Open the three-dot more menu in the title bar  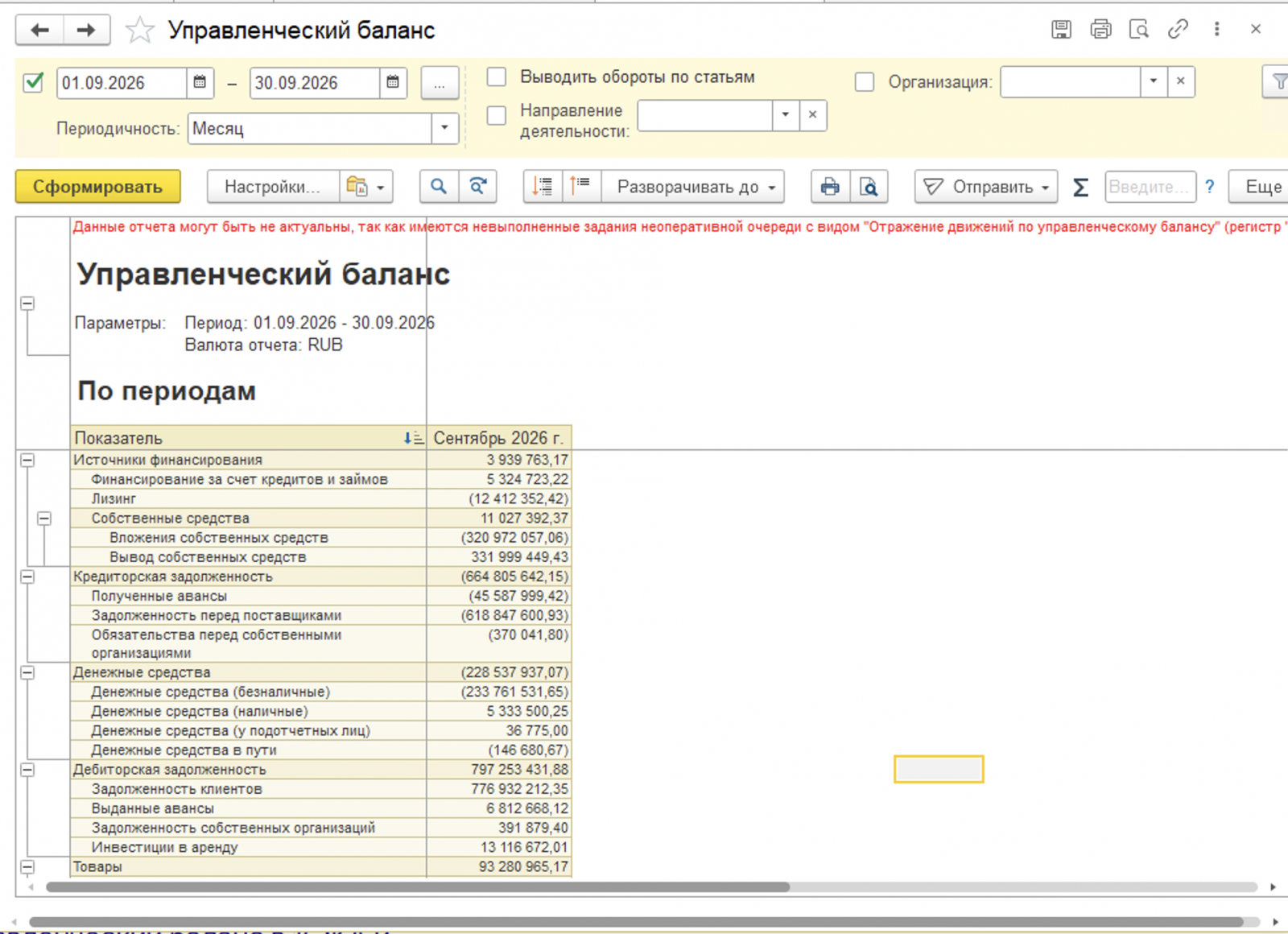pyautogui.click(x=1216, y=30)
